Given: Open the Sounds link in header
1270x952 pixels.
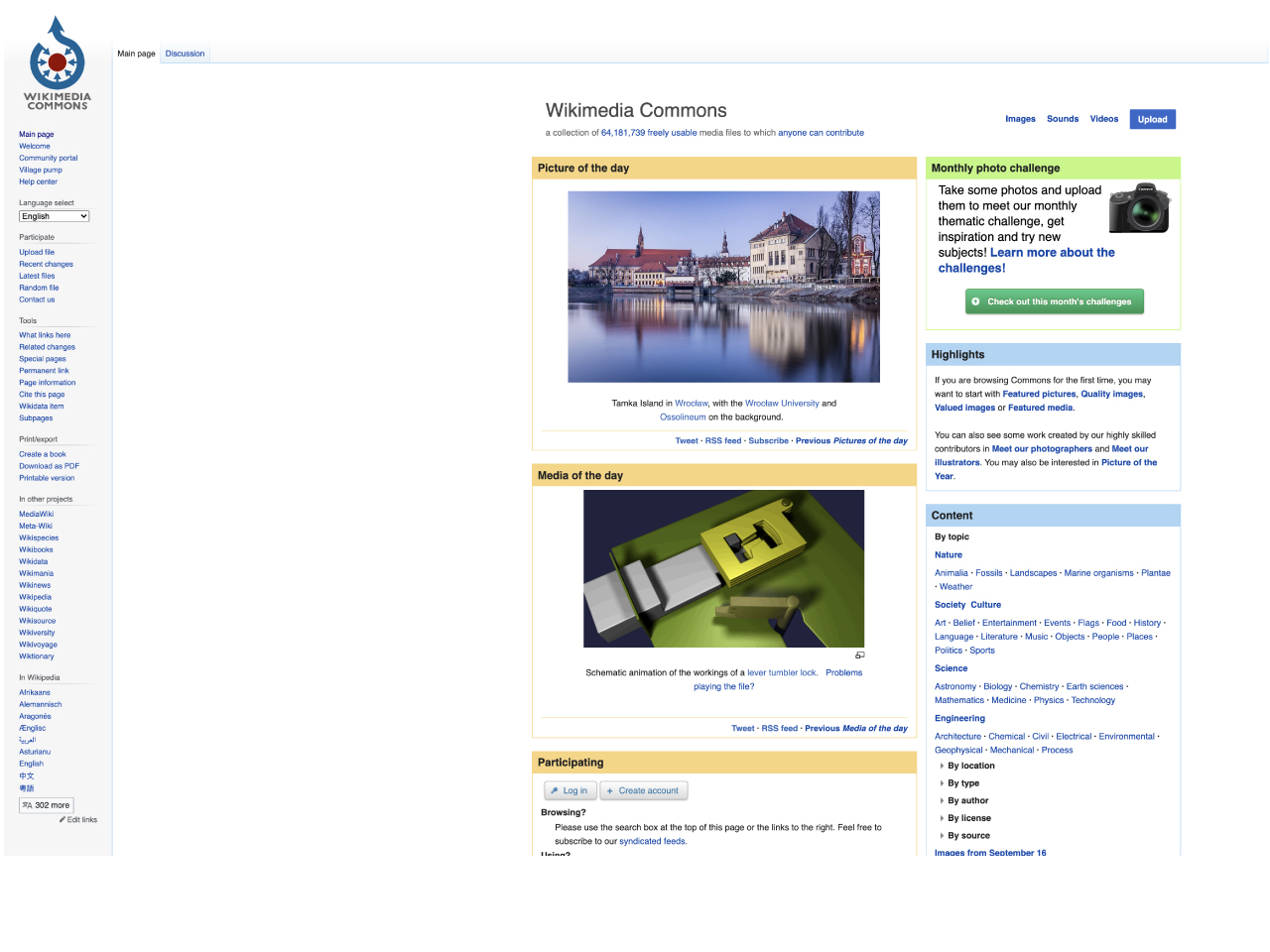Looking at the screenshot, I should pos(1063,119).
